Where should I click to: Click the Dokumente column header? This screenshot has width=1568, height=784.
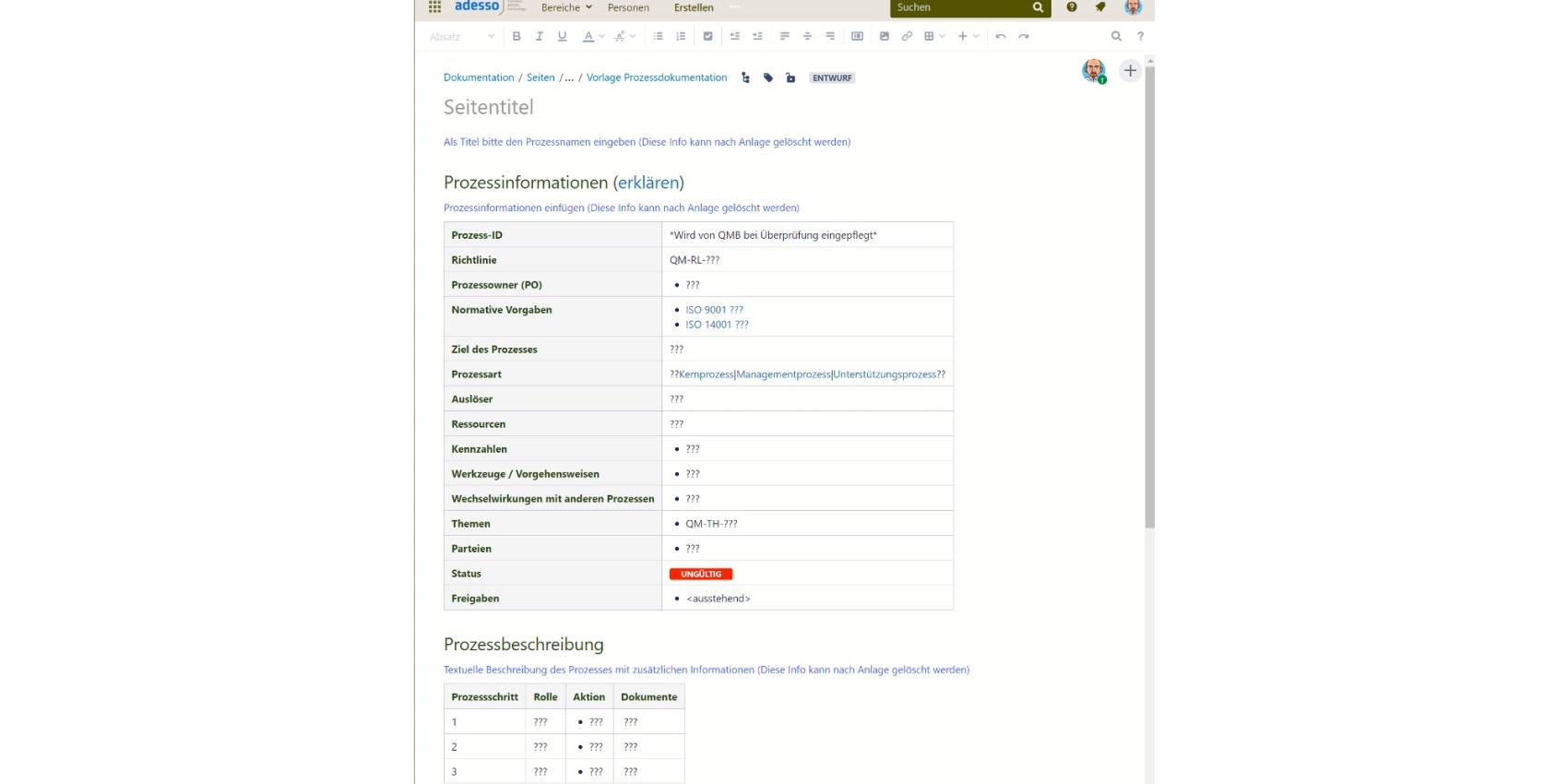tap(649, 697)
